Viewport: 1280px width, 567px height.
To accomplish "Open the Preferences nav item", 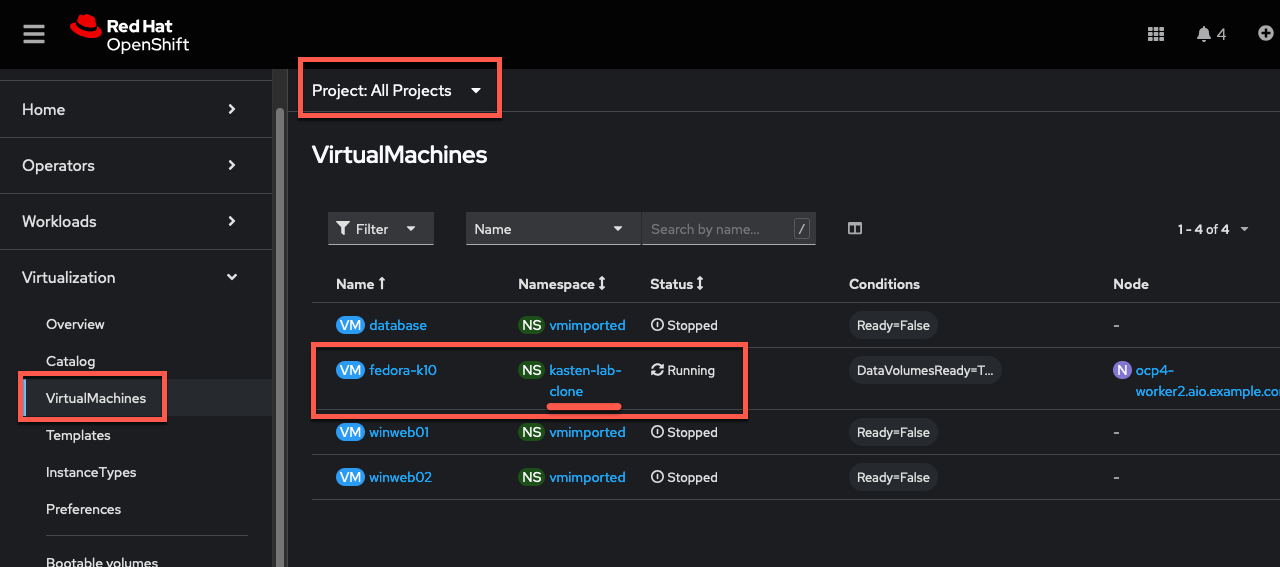I will pos(83,509).
